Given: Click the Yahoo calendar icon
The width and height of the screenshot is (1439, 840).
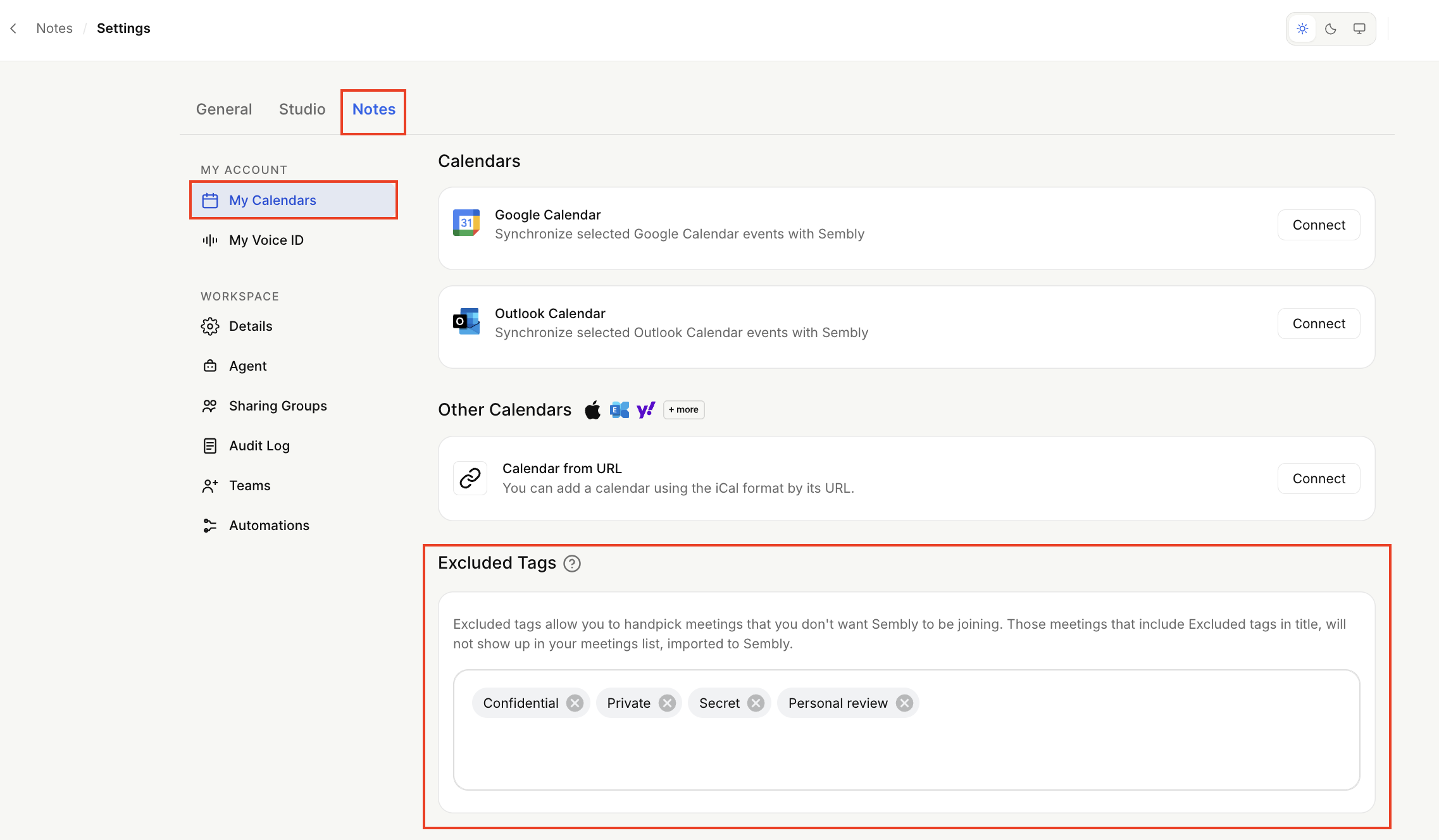Looking at the screenshot, I should 646,410.
